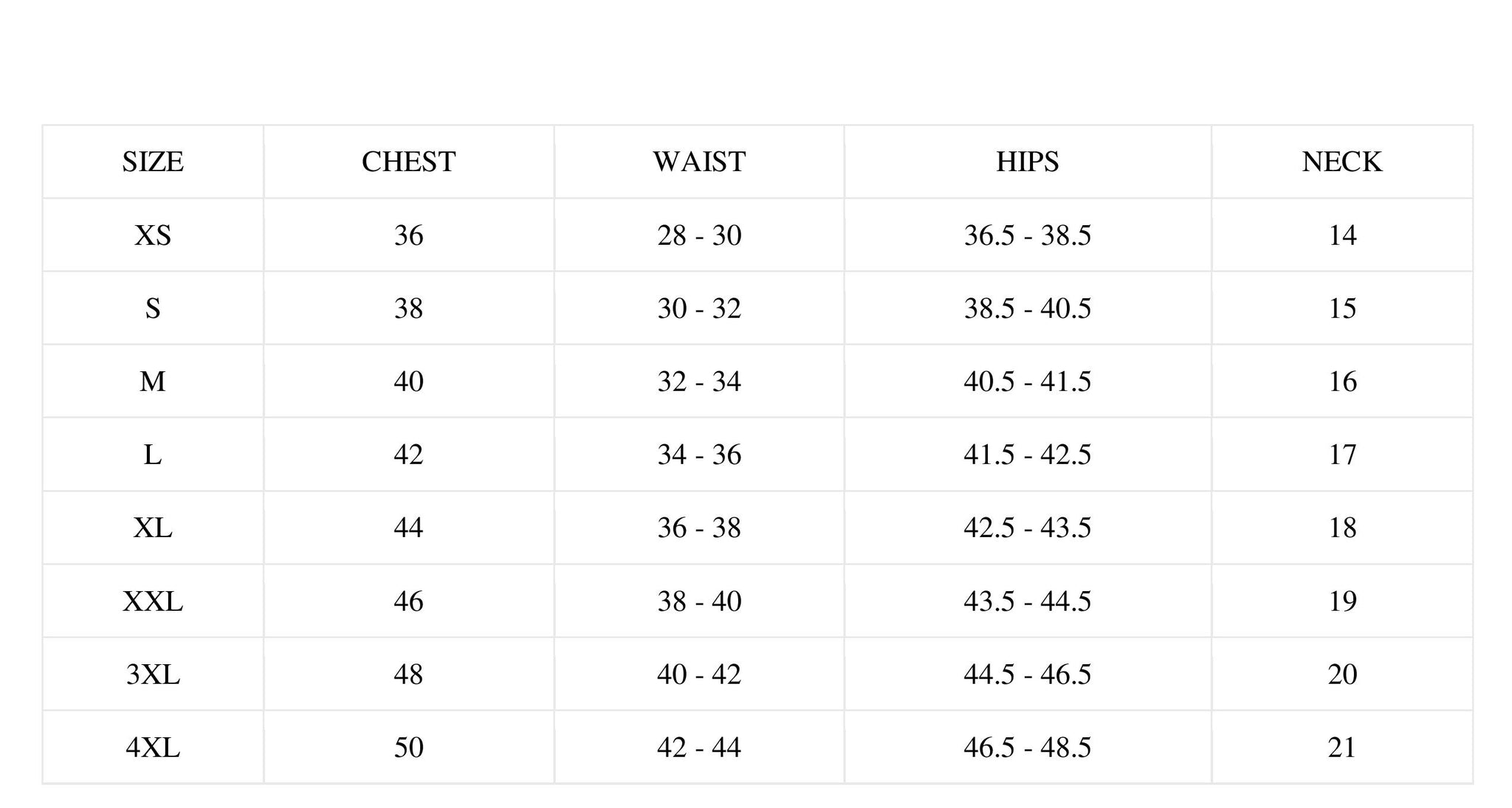Click waist range 32 - 34

pyautogui.click(x=699, y=381)
